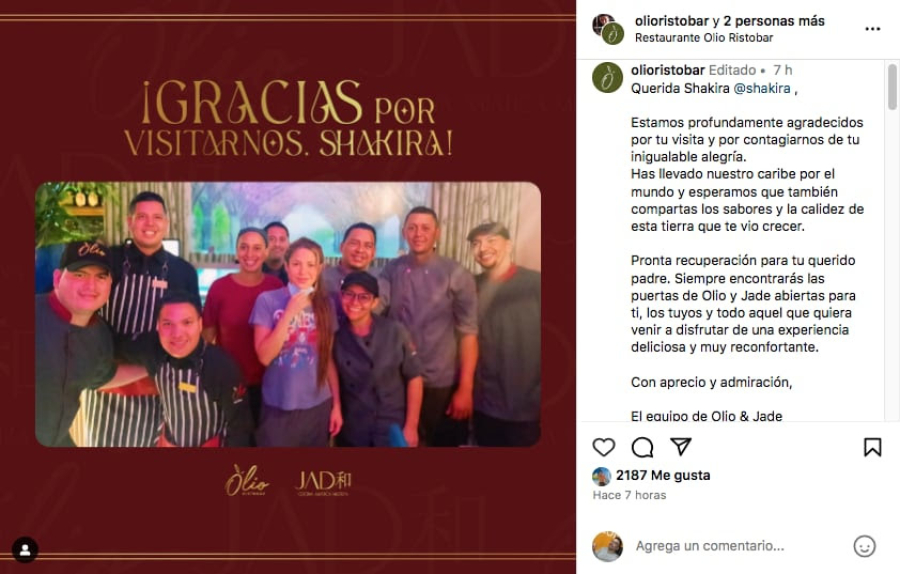Open the Restaurante Olio Ristobar location
The height and width of the screenshot is (574, 900).
point(704,38)
